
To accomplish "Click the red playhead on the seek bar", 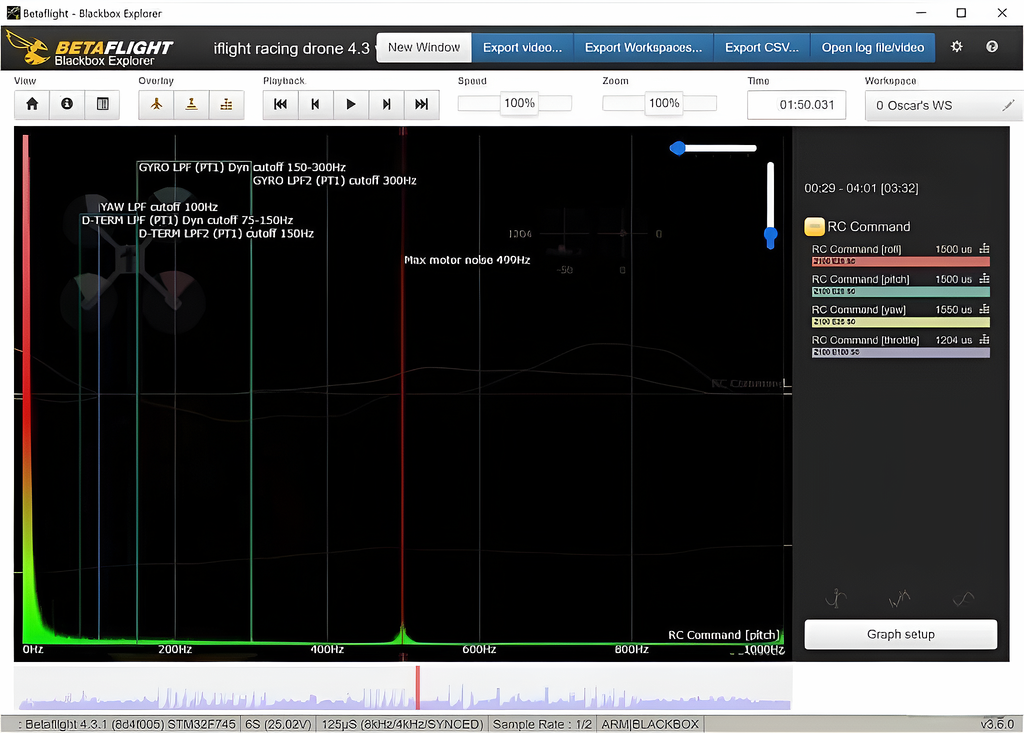I will pos(418,687).
